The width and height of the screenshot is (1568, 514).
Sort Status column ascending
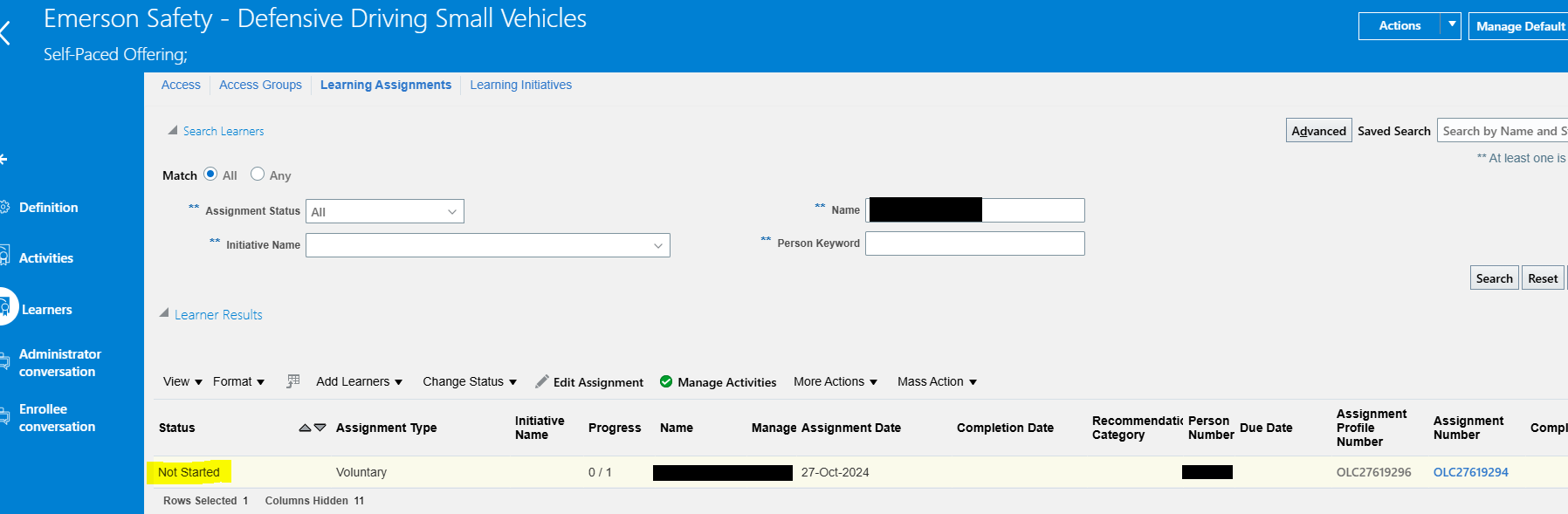click(305, 428)
